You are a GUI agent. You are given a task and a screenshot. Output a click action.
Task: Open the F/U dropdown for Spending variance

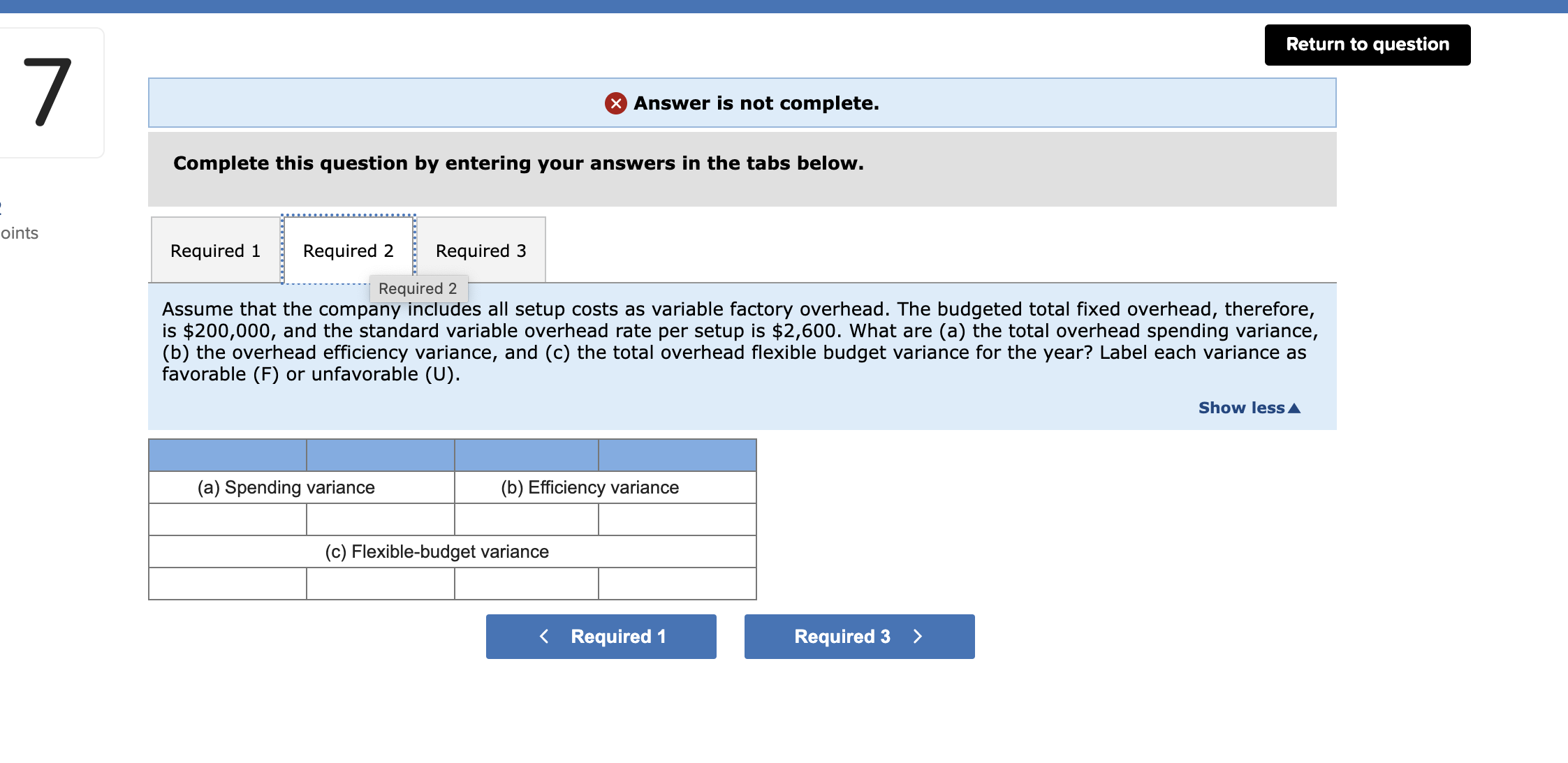tap(381, 519)
